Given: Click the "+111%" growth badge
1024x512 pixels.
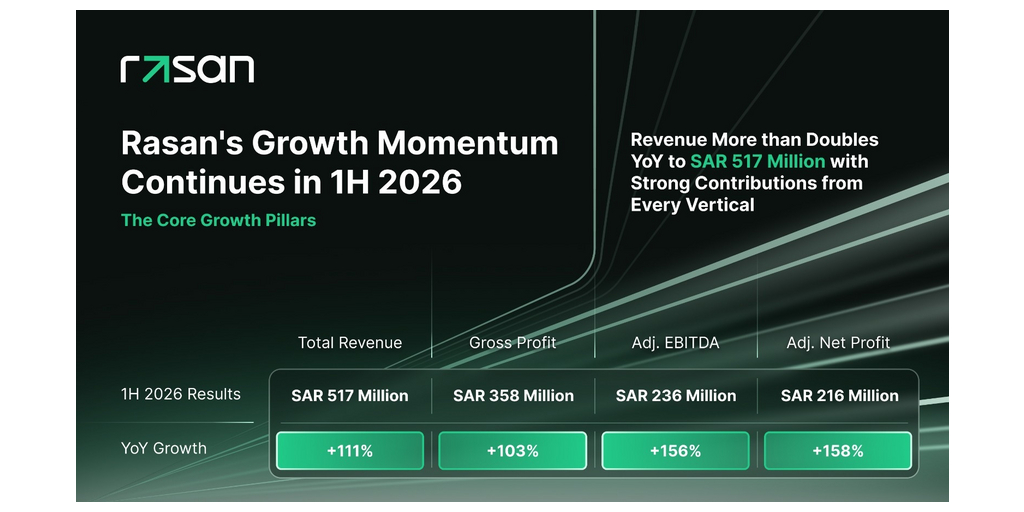Looking at the screenshot, I should 350,451.
